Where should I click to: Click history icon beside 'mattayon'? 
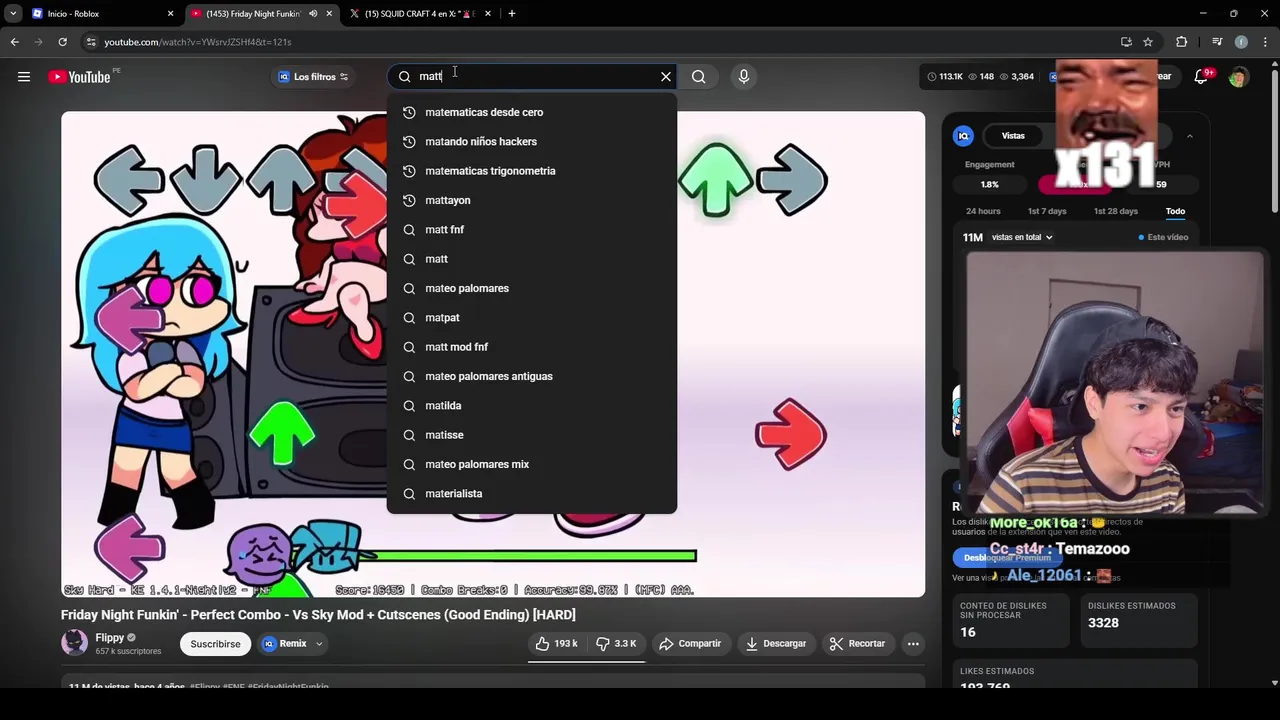point(409,200)
